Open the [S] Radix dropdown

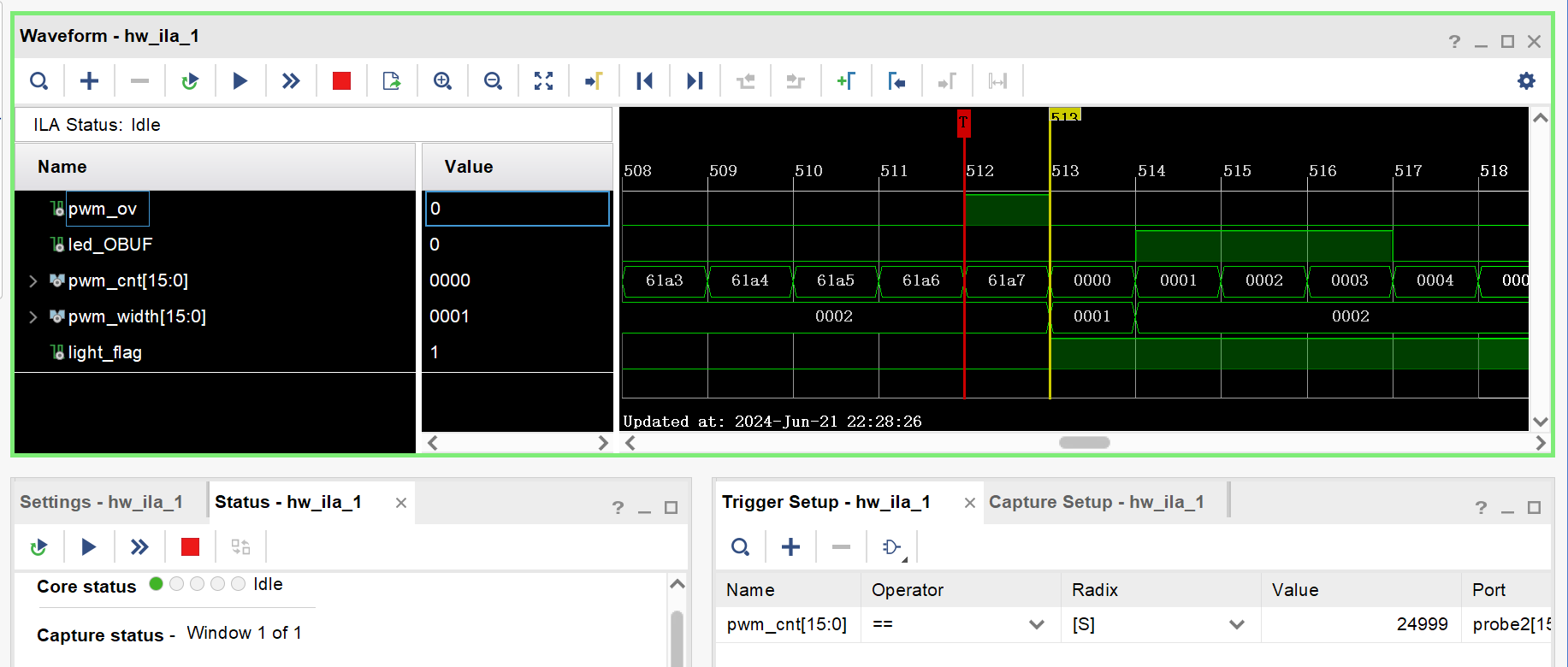pos(1237,624)
